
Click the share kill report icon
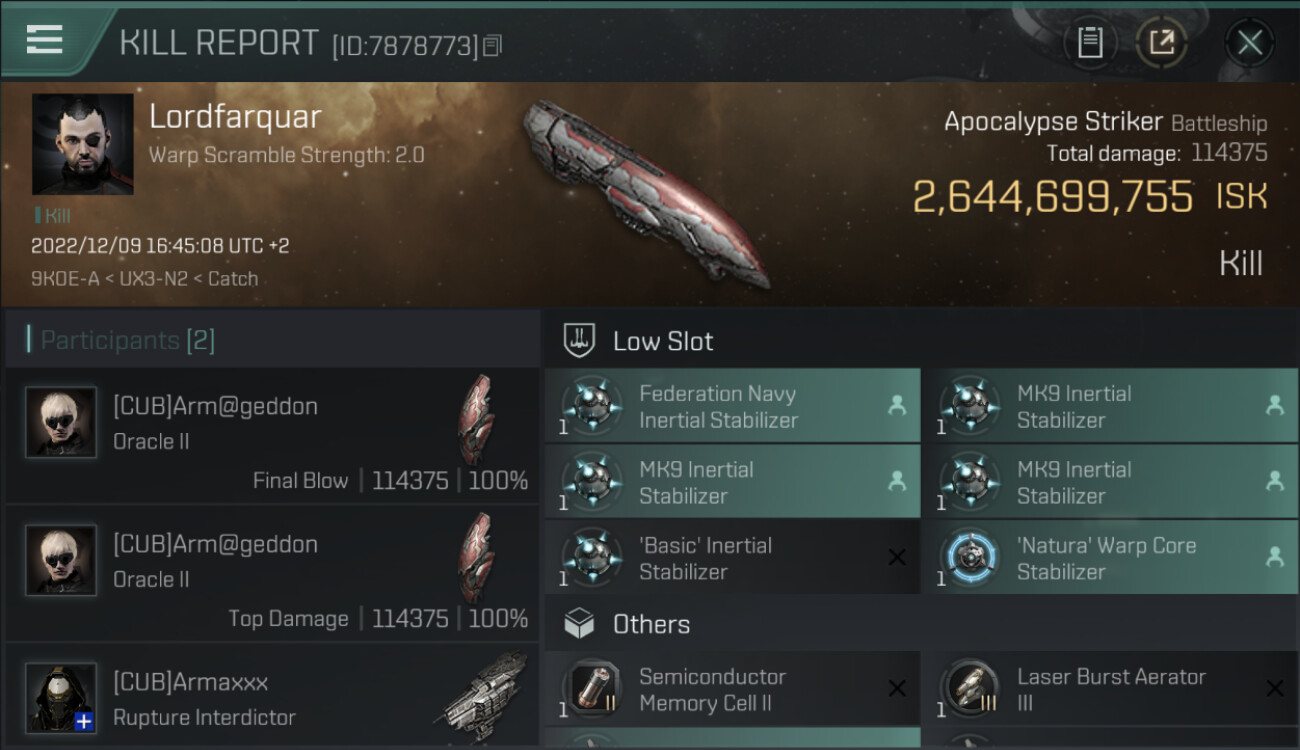point(1161,42)
